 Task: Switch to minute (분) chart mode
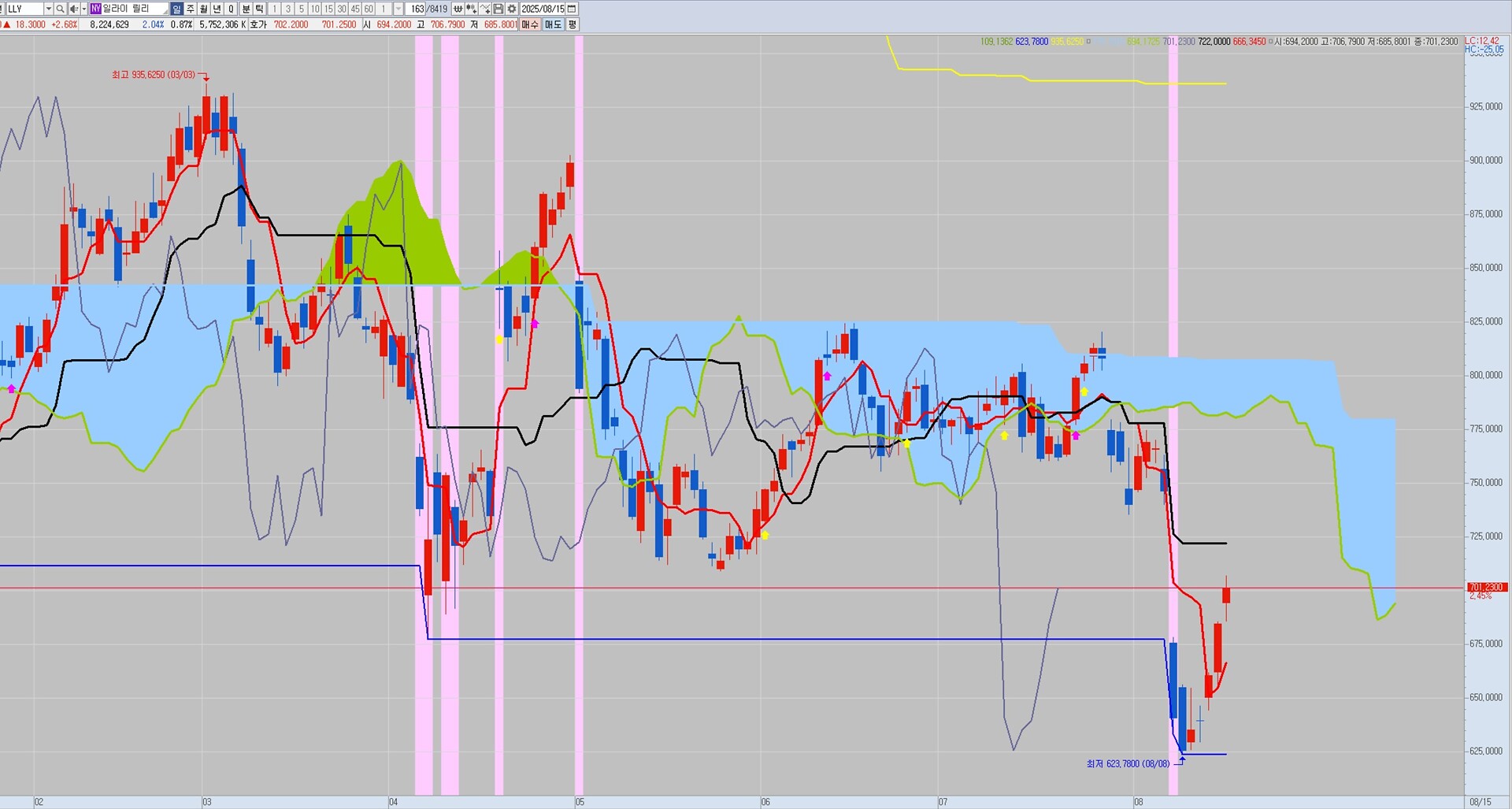tap(246, 9)
